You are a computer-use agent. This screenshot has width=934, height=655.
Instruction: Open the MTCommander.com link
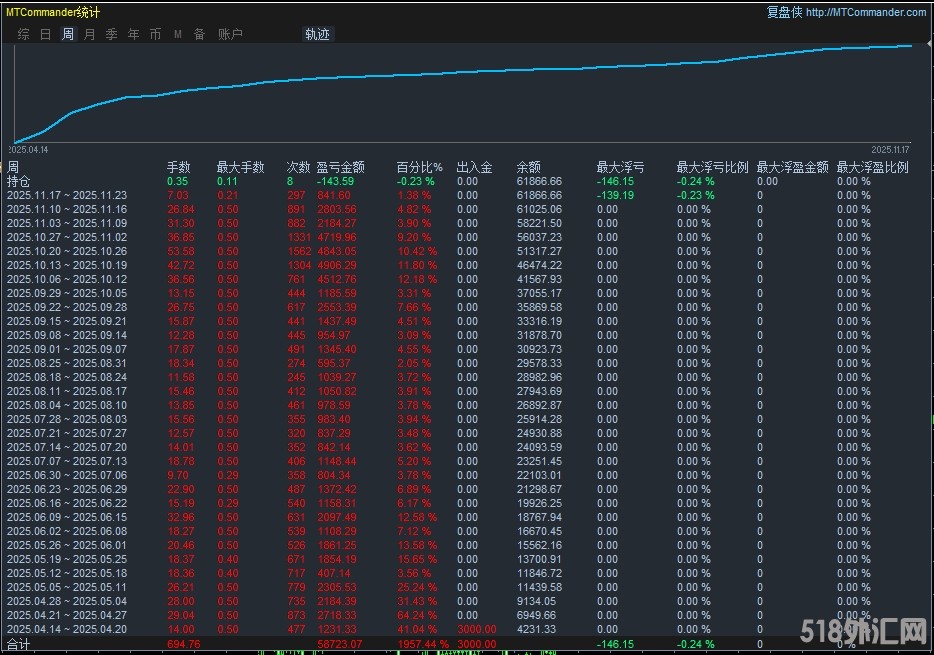tap(865, 12)
